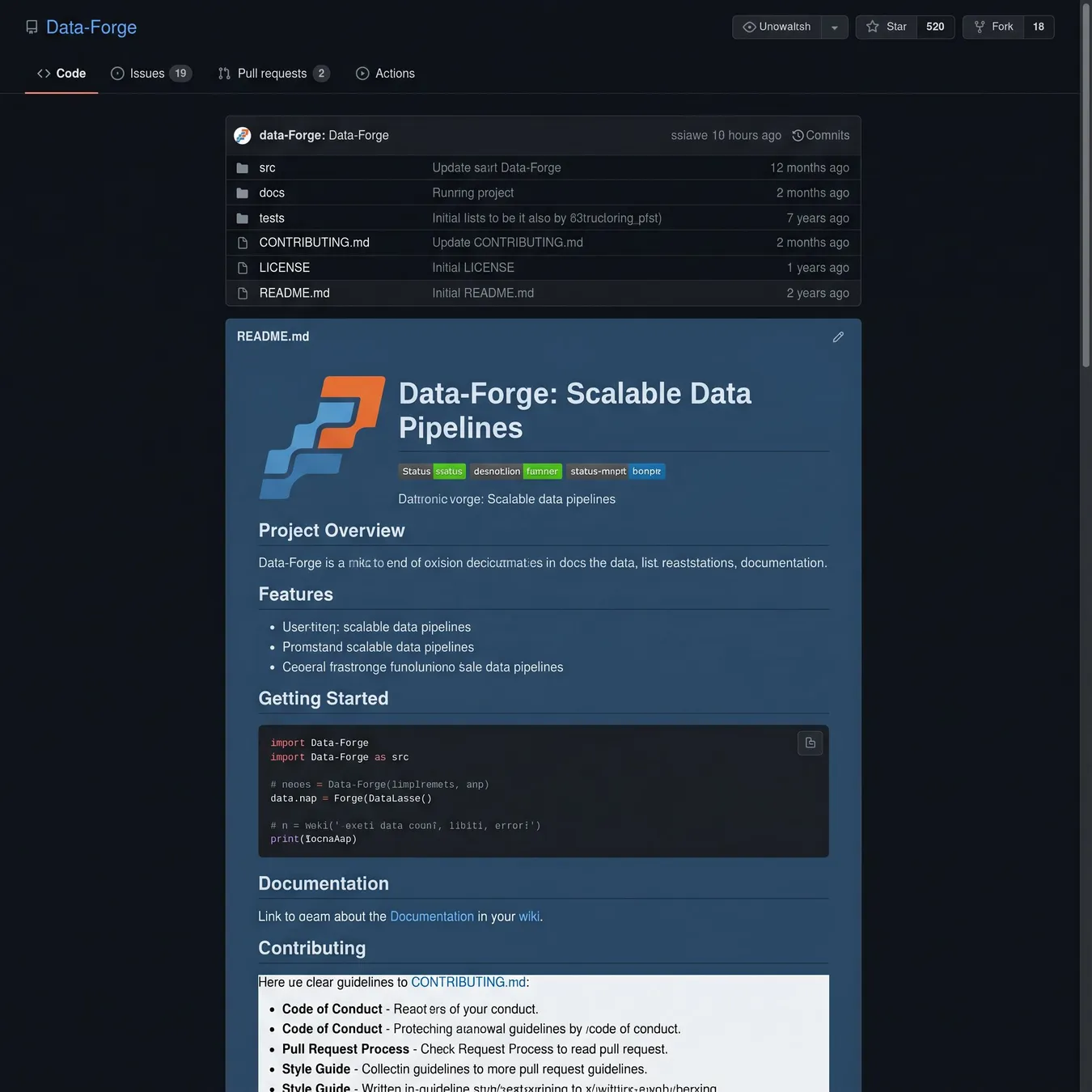Click the pencil edit icon on README.md

tap(838, 336)
